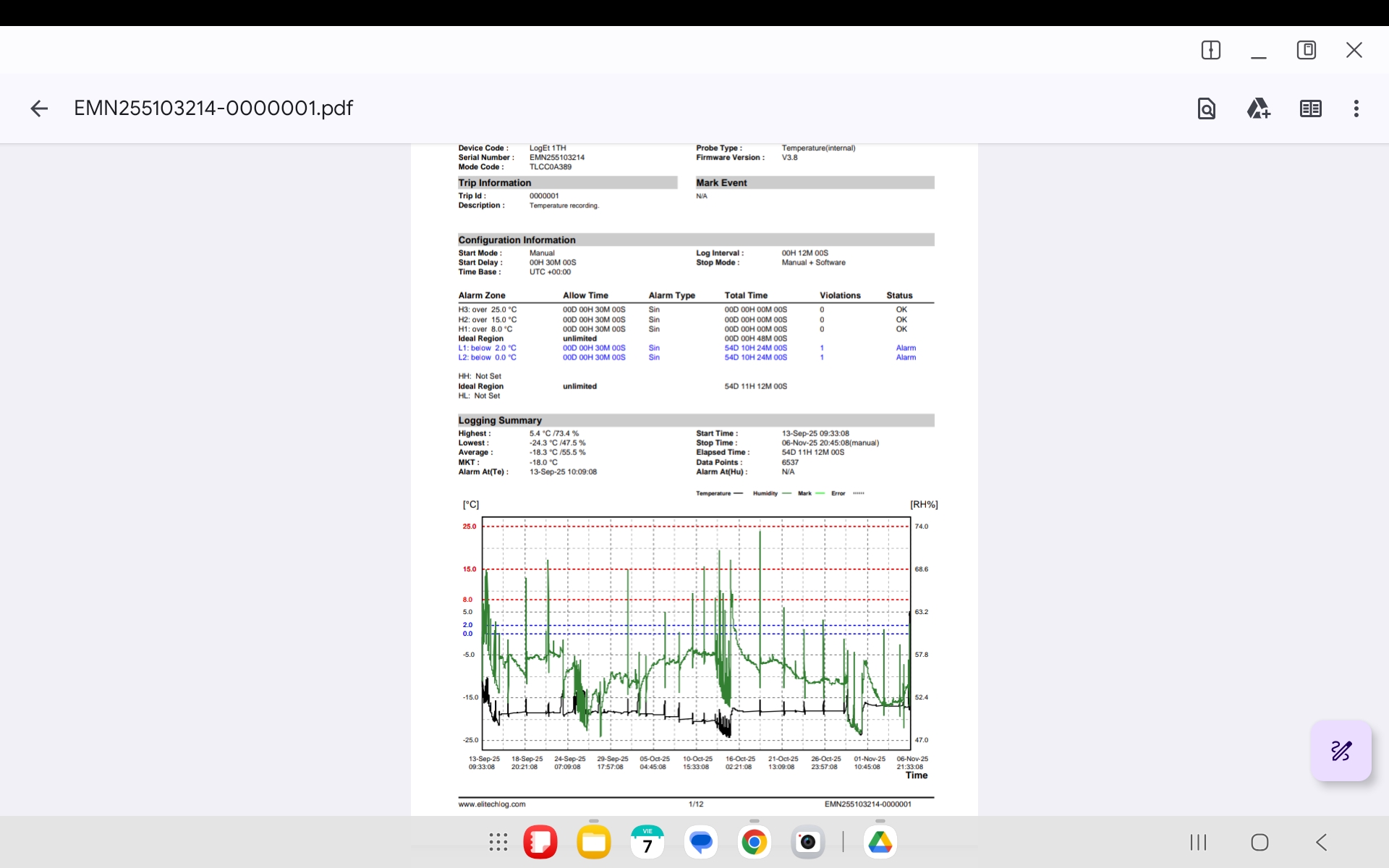Image resolution: width=1389 pixels, height=868 pixels.
Task: Tap the floating annotate pen button
Action: (1341, 750)
